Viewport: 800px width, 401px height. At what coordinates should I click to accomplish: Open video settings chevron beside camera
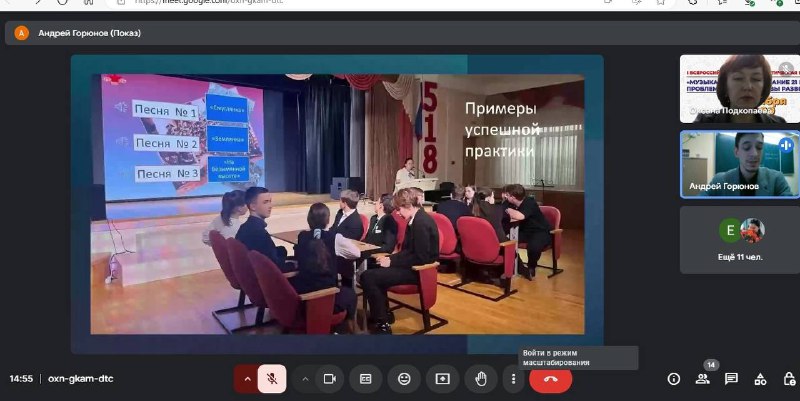click(x=305, y=379)
